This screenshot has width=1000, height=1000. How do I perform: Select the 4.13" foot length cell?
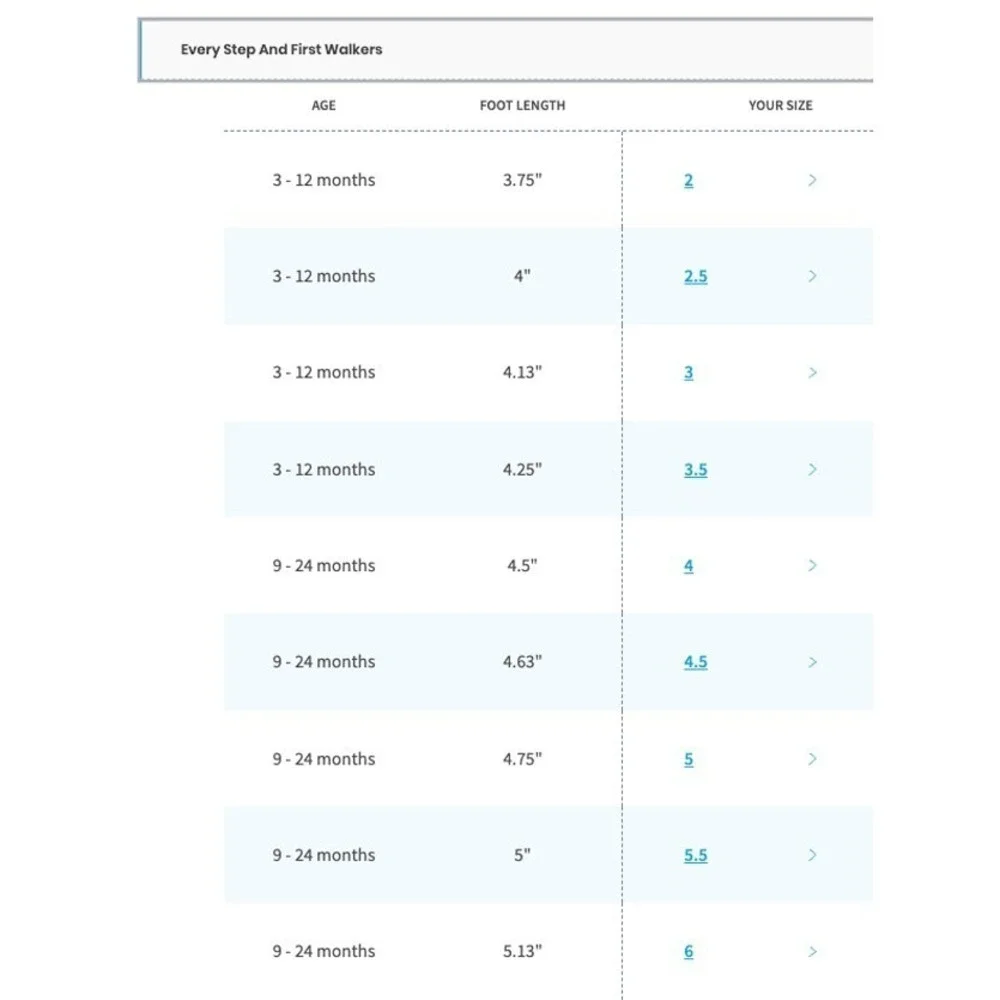[522, 372]
